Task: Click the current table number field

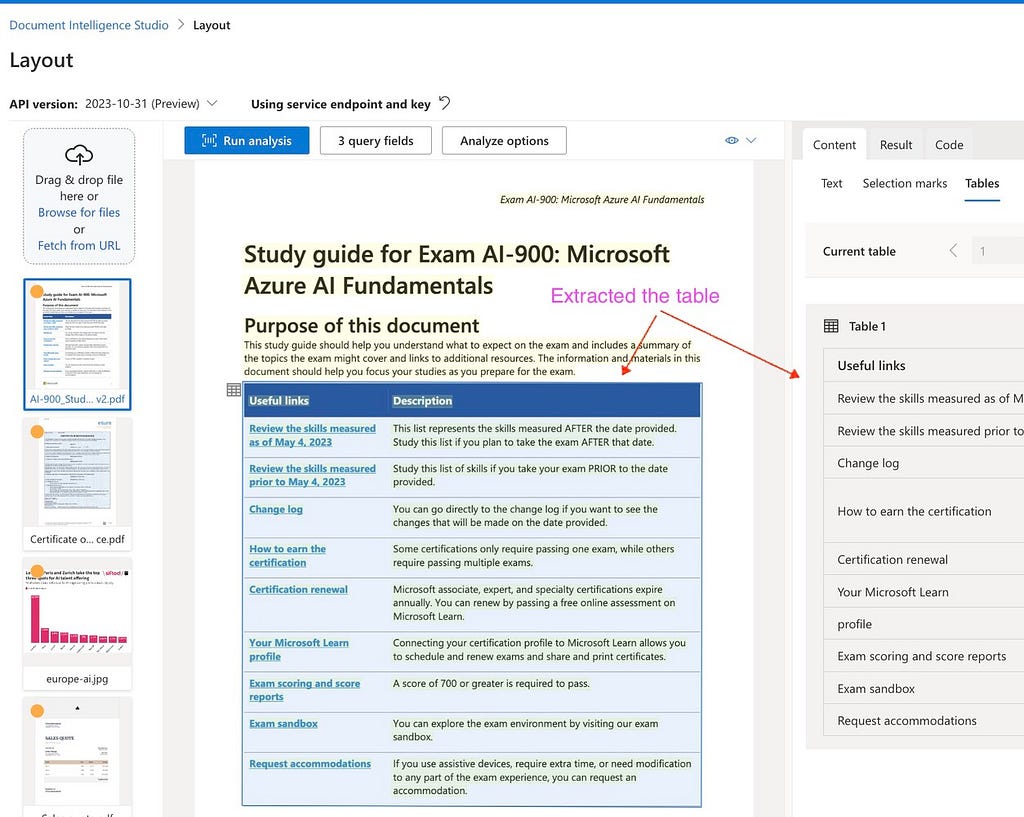Action: coord(997,251)
